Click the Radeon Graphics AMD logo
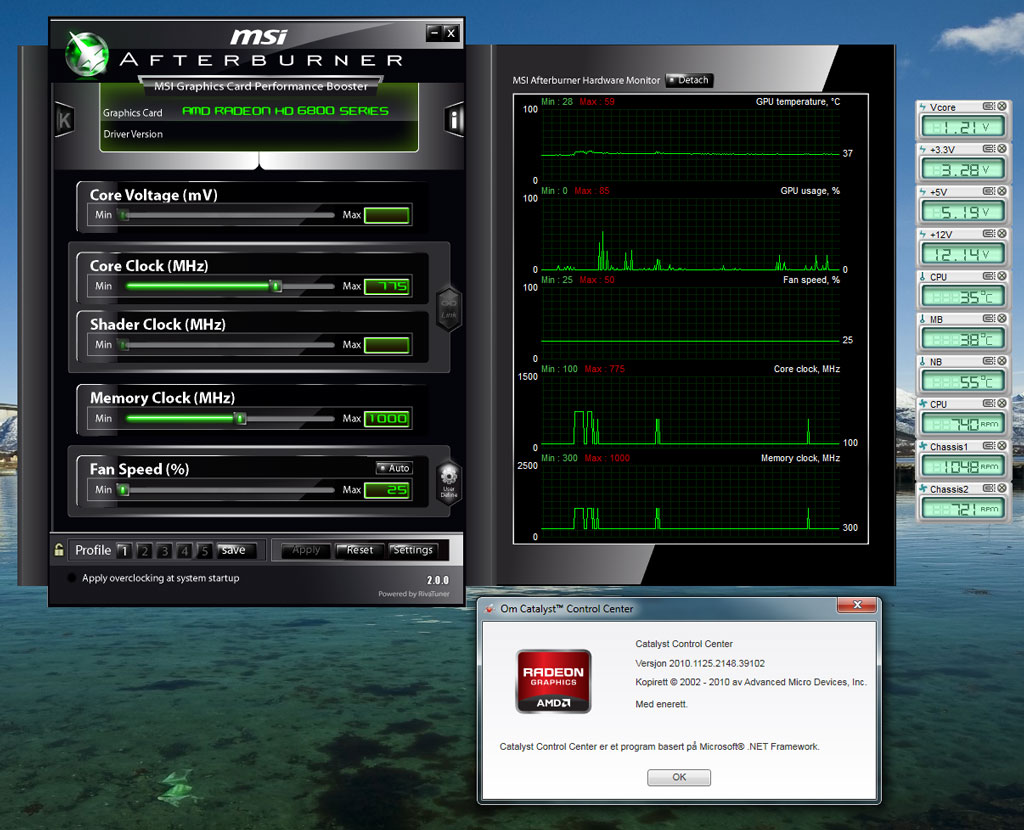Viewport: 1024px width, 830px height. coord(554,681)
